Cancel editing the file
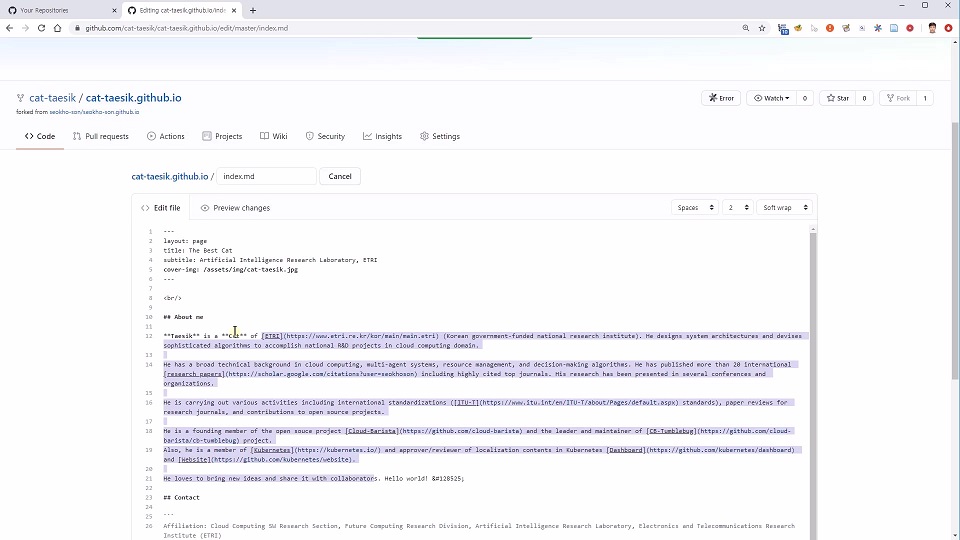Screen dimensions: 960x540 pos(340,176)
